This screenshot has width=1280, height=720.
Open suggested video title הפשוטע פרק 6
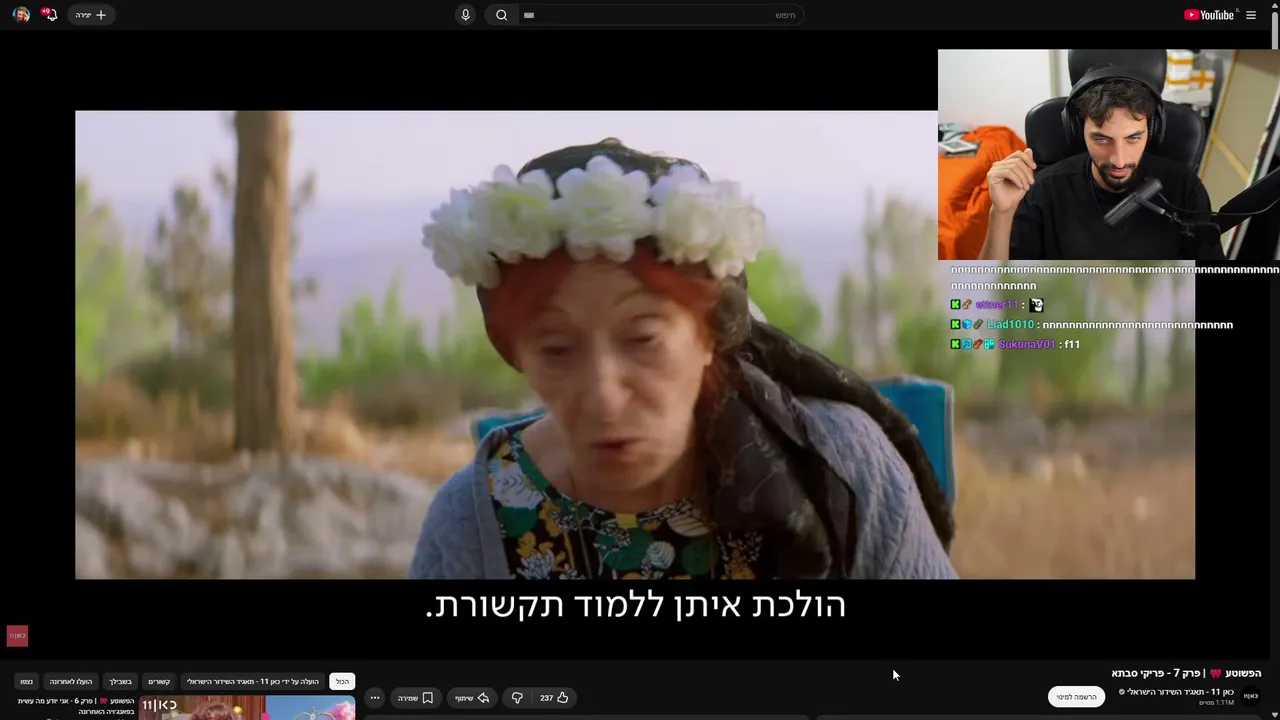(x=76, y=706)
